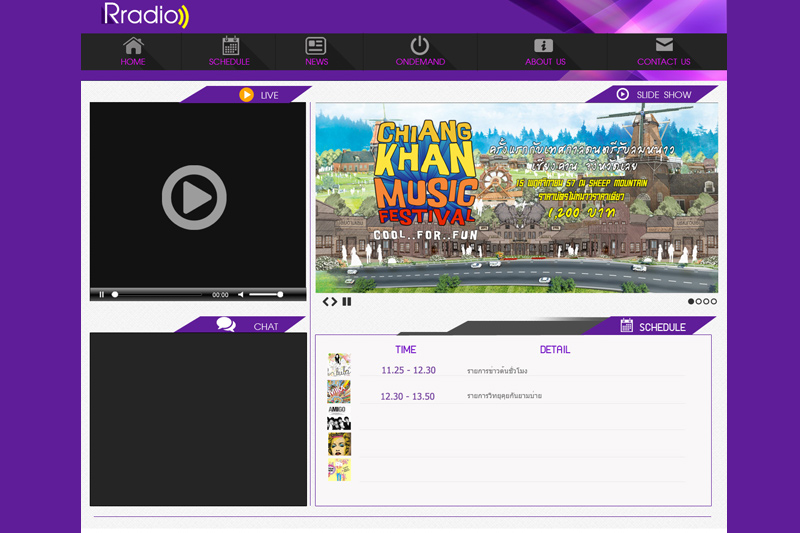Go to the ABOUT US menu label
Image resolution: width=800 pixels, height=533 pixels.
click(x=545, y=62)
